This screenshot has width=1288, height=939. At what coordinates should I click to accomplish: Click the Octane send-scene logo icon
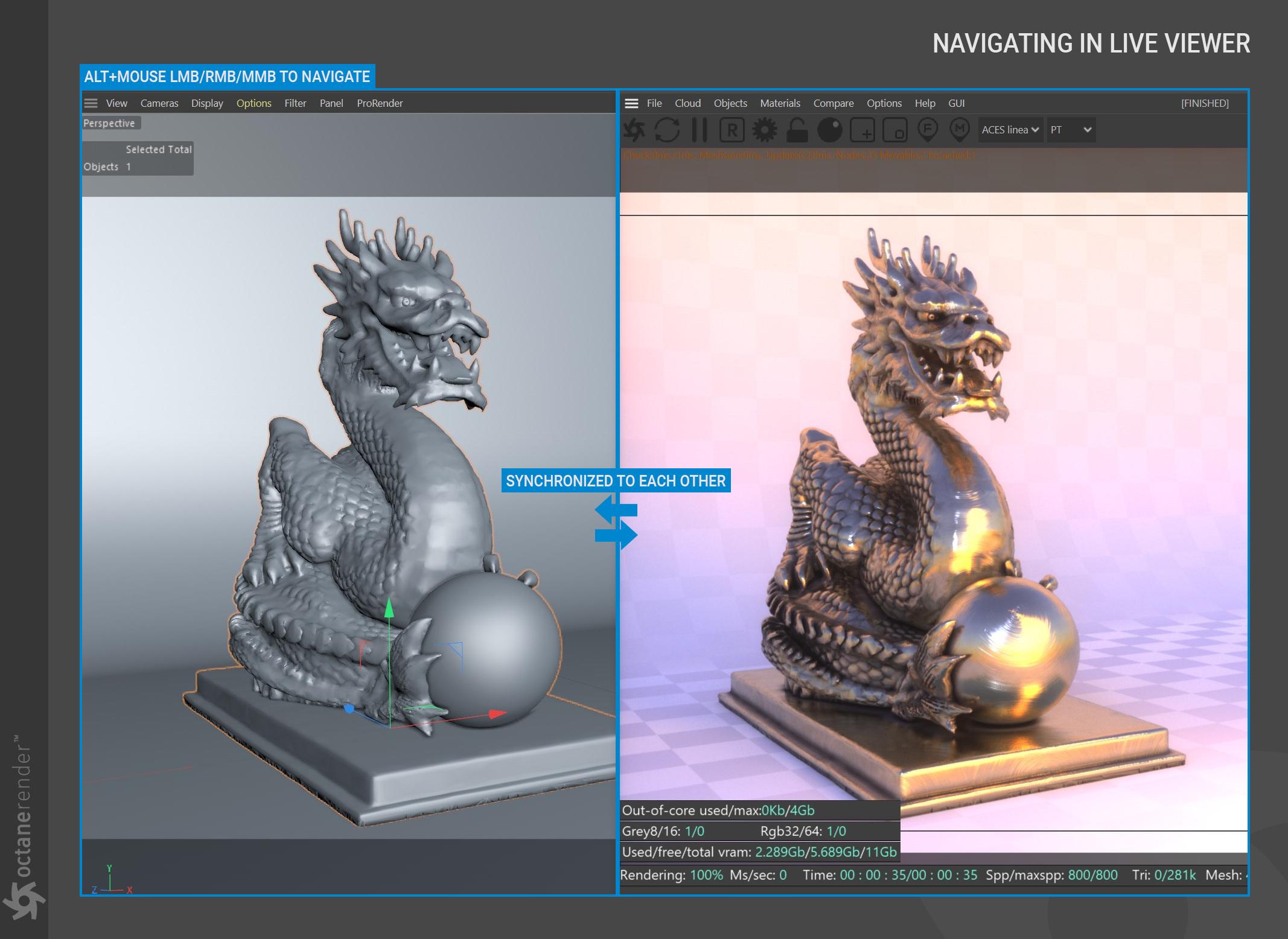point(634,130)
